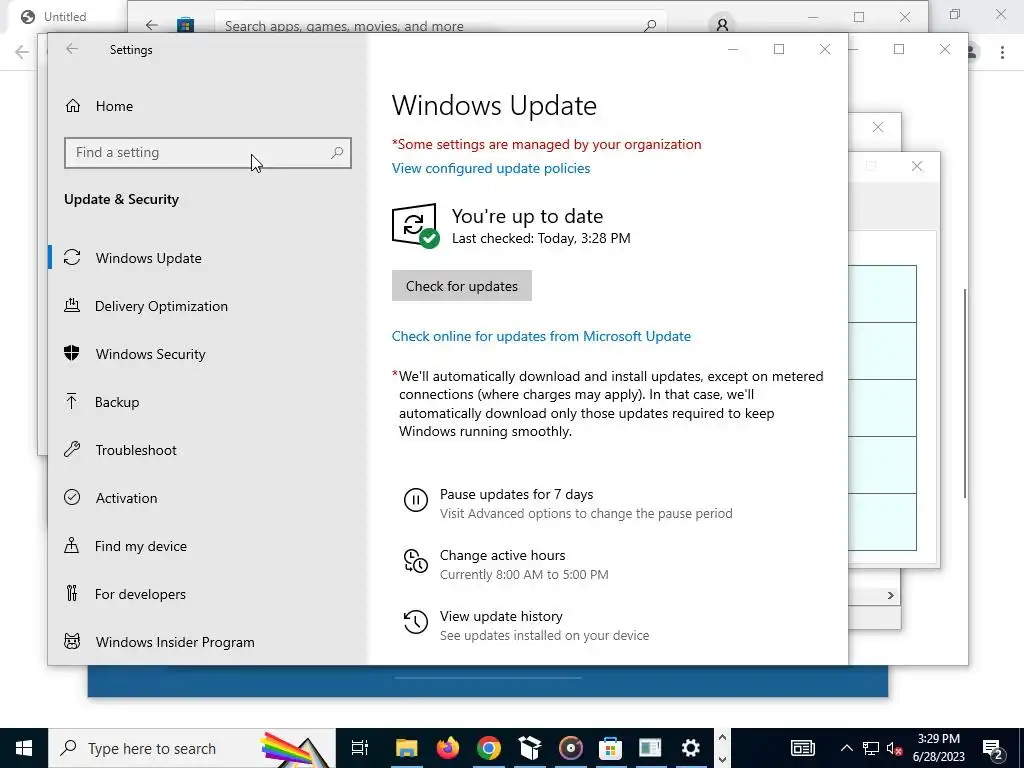This screenshot has width=1024, height=768.
Task: Click inside the Find a setting box
Action: point(208,153)
